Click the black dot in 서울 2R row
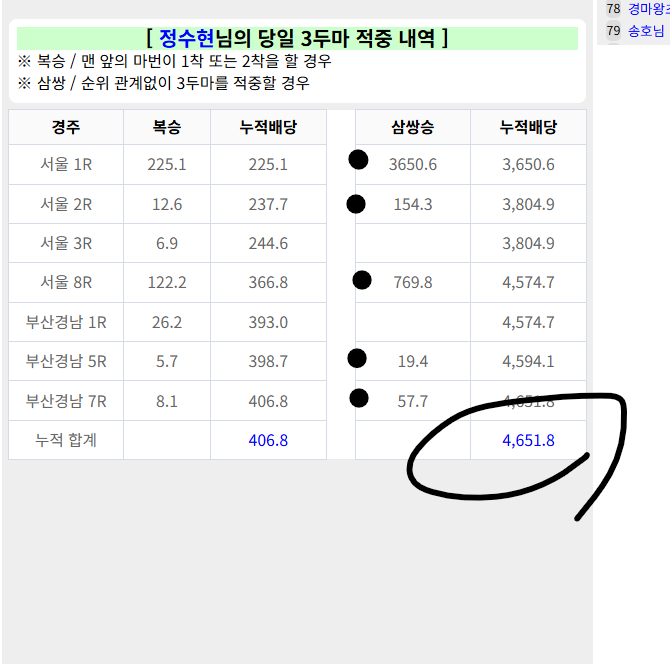The width and height of the screenshot is (670, 664). 356,204
